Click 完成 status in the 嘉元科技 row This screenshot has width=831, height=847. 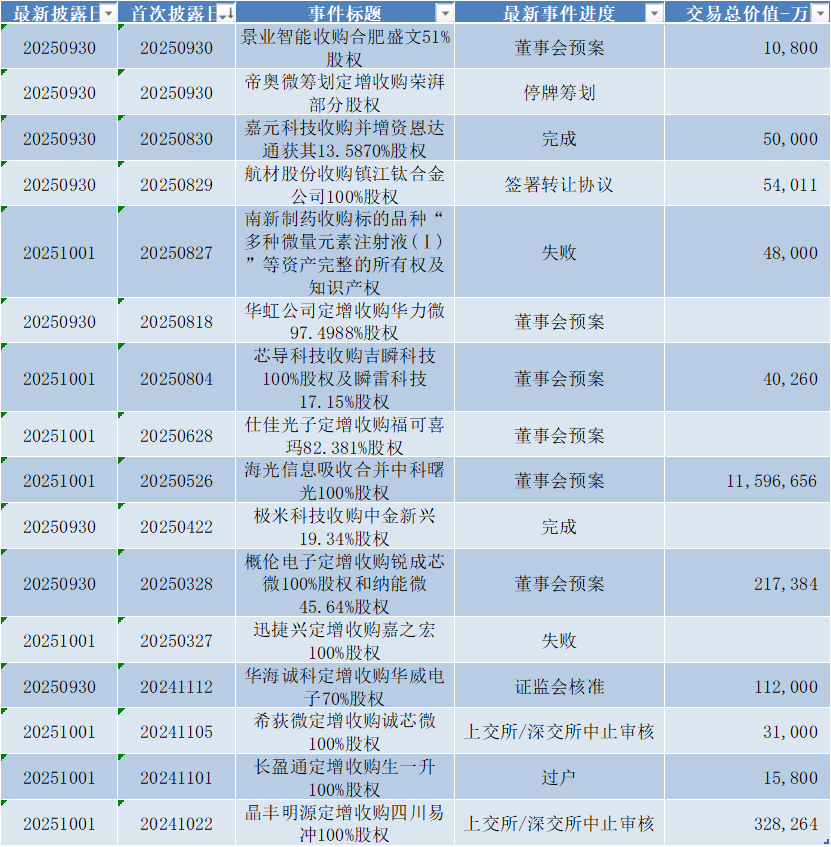559,138
